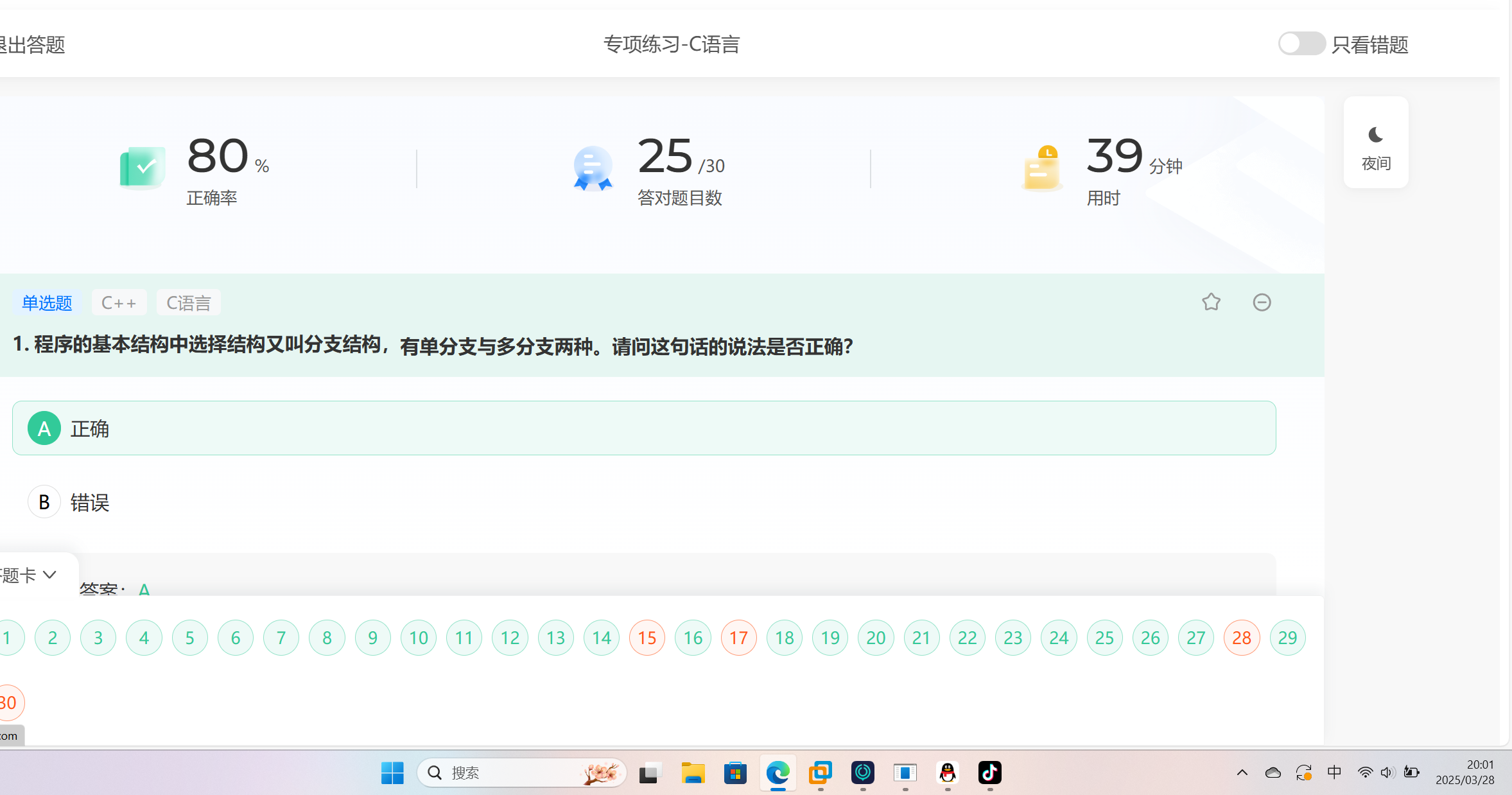Show hidden system tray icons chevron

(x=1242, y=773)
